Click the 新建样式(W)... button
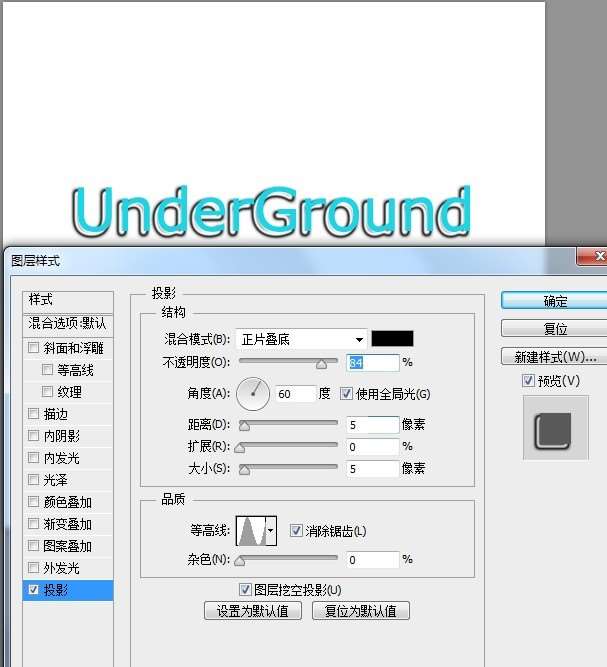607x667 pixels. coord(554,356)
